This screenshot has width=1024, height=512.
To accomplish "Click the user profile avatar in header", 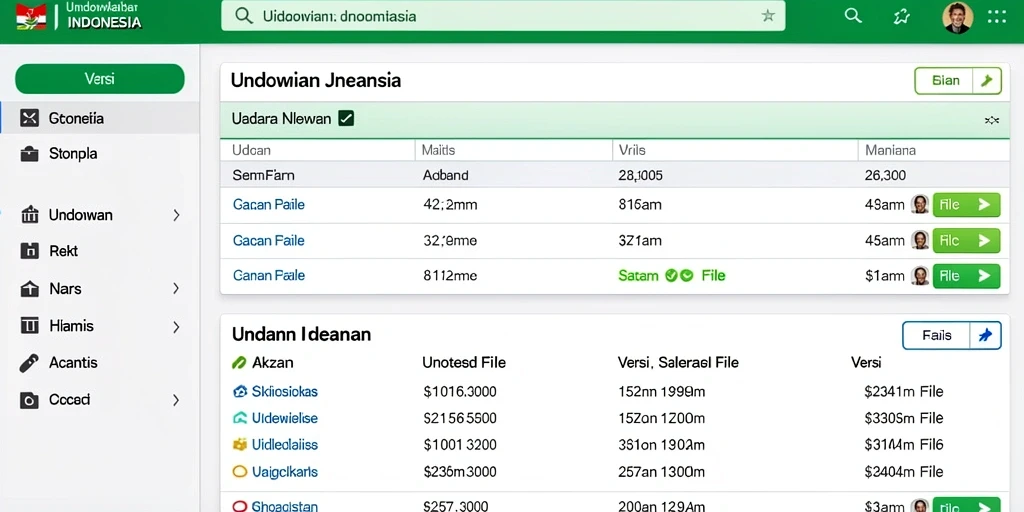I will point(957,18).
